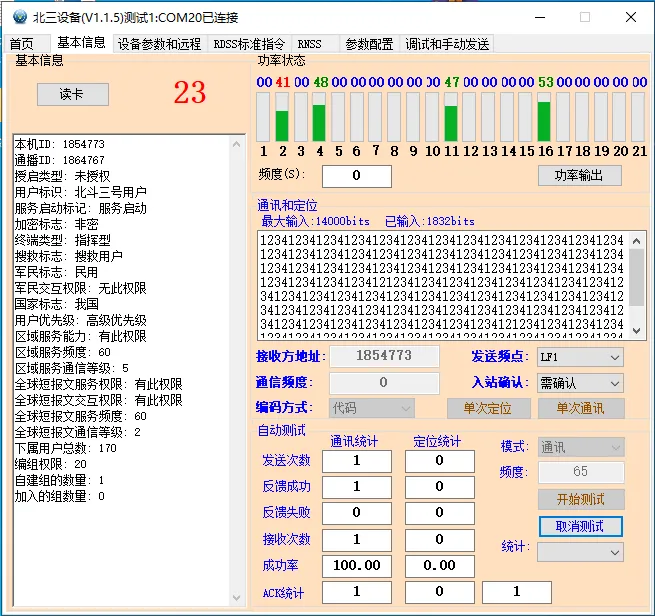Click the 单次通讯 button
The height and width of the screenshot is (616, 655).
581,408
